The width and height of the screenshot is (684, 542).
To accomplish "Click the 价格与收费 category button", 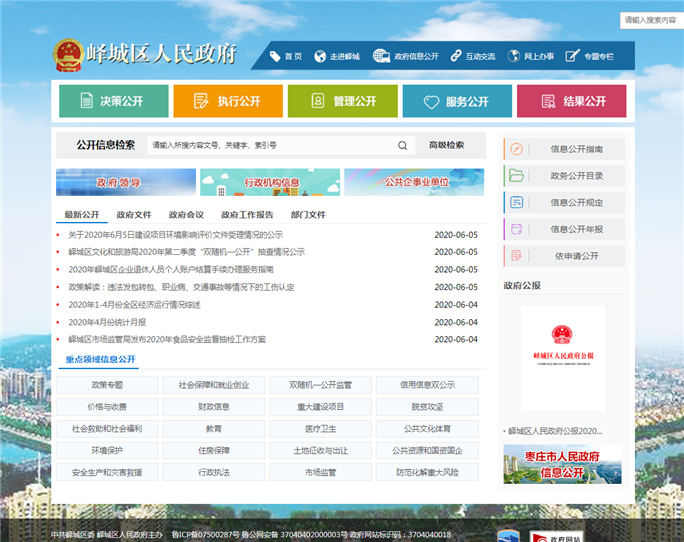I will click(x=107, y=407).
